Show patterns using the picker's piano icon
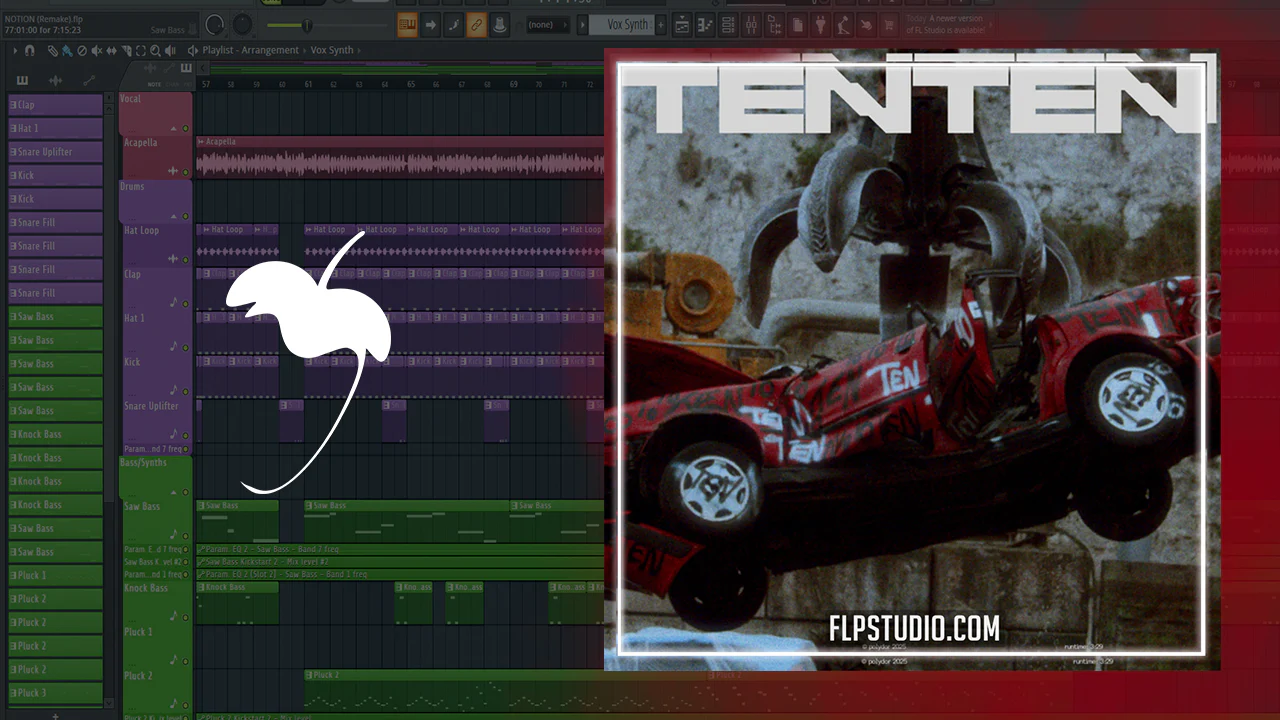1280x720 pixels. 23,80
